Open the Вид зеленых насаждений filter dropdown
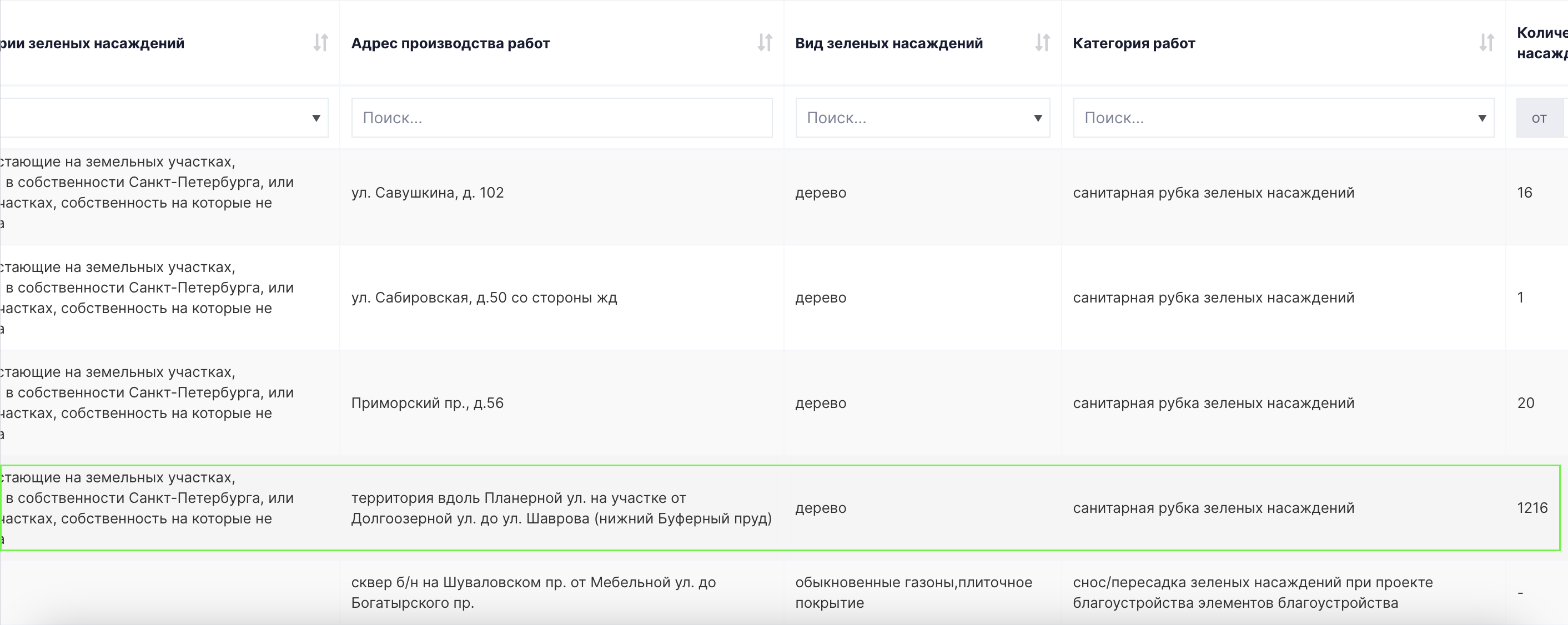Screen dimensions: 1568x625 point(1037,118)
